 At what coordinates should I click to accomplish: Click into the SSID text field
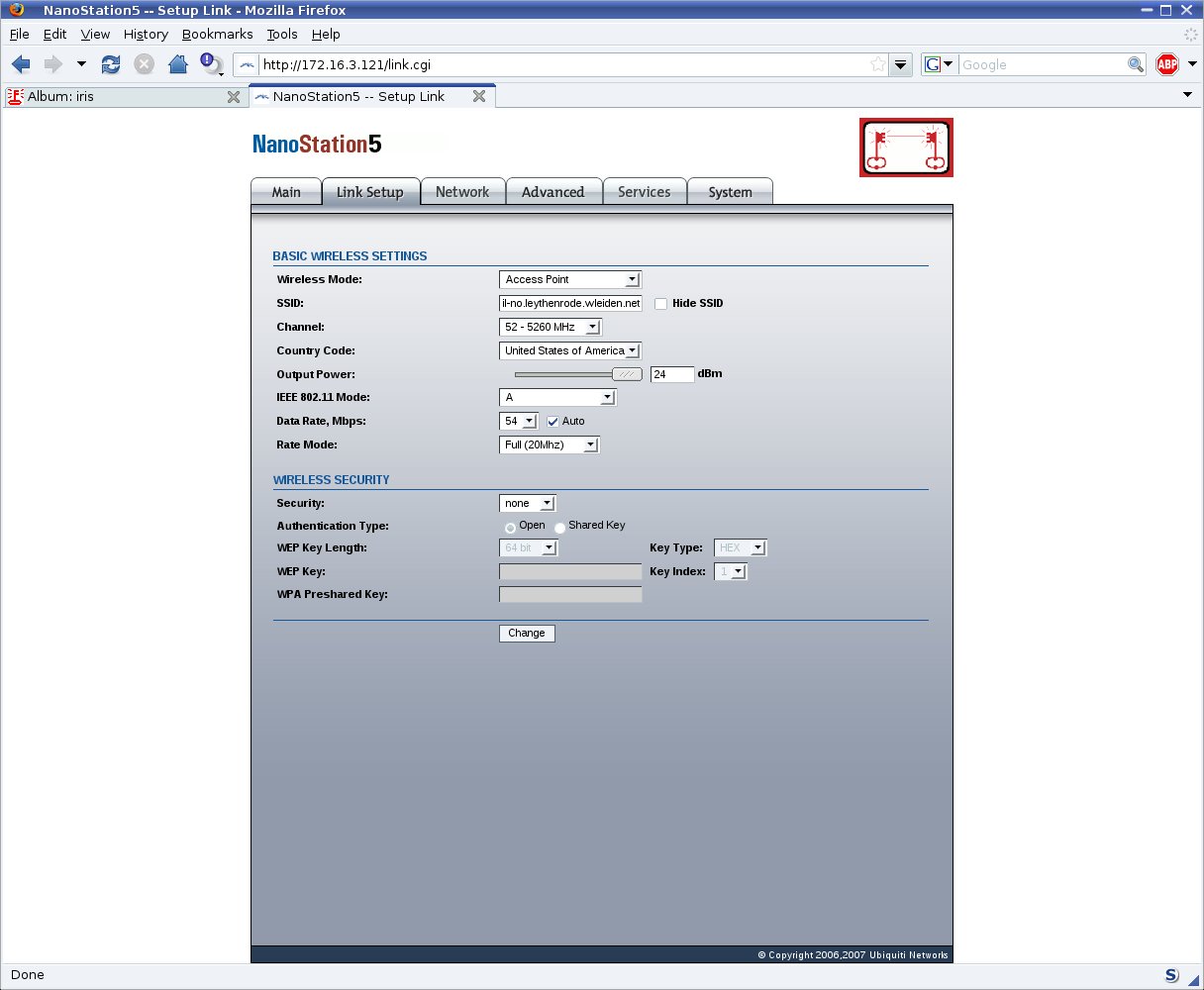pyautogui.click(x=570, y=303)
